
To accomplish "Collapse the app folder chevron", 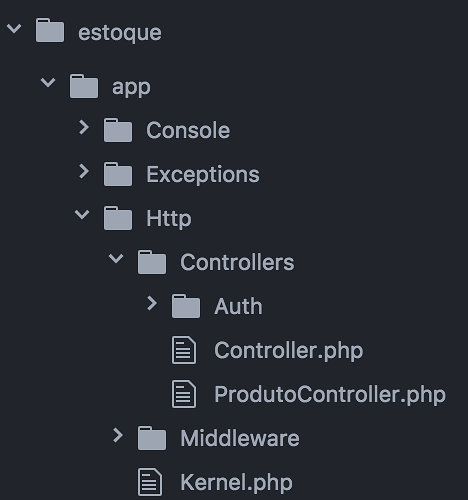I will [48, 82].
